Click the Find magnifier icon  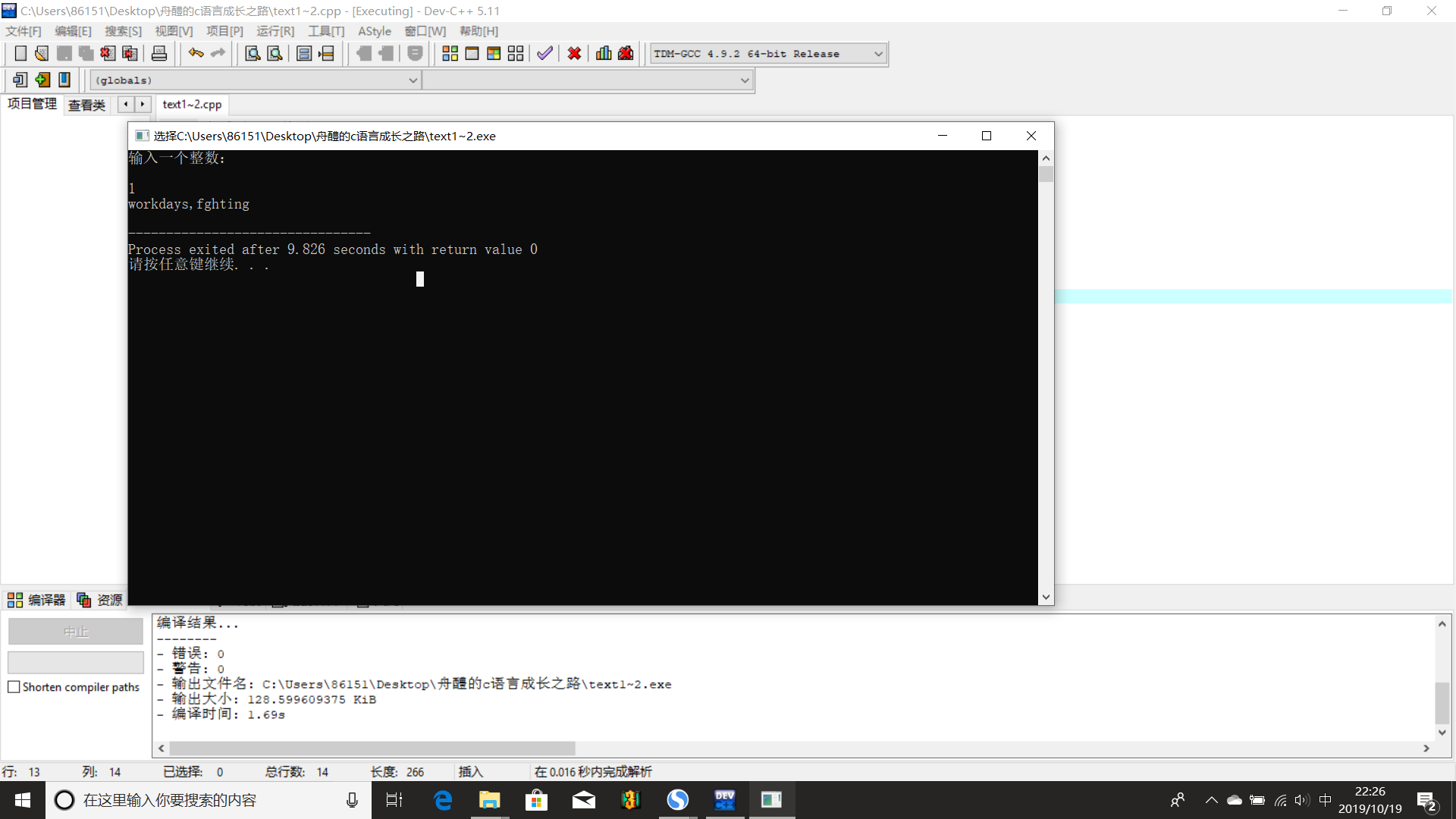coord(253,53)
